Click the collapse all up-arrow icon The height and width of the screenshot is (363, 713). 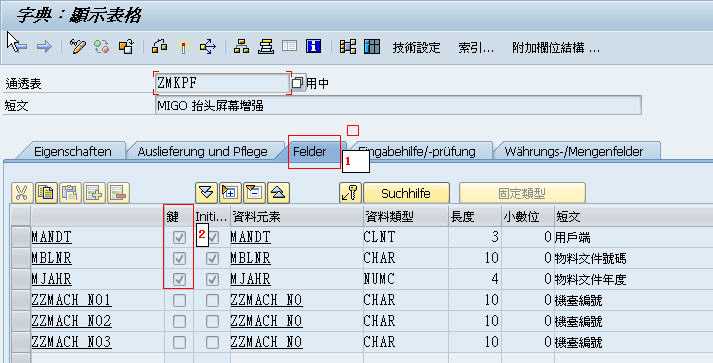279,193
